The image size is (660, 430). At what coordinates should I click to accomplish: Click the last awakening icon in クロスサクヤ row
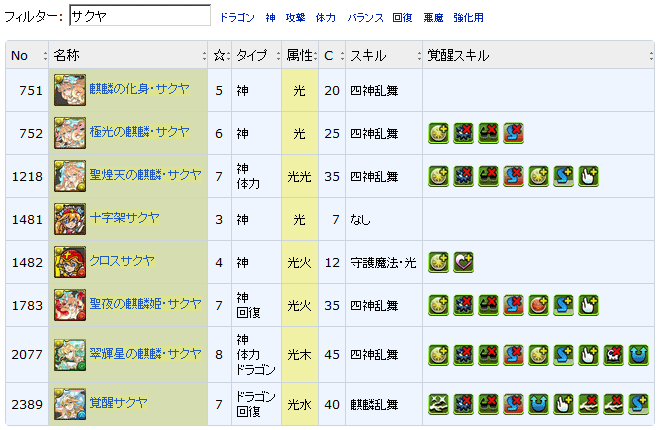click(x=463, y=262)
